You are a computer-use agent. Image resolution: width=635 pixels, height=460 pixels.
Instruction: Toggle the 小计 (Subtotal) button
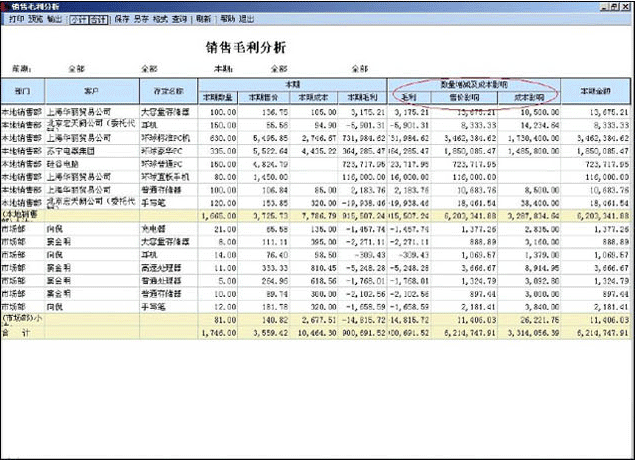click(79, 19)
